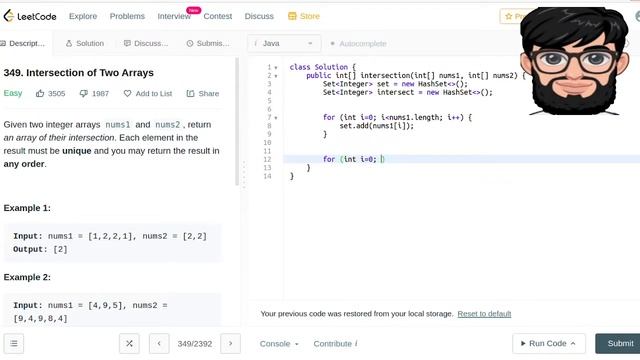Collapse code fold arrow on line 7
The image size is (640, 360).
tap(276, 118)
